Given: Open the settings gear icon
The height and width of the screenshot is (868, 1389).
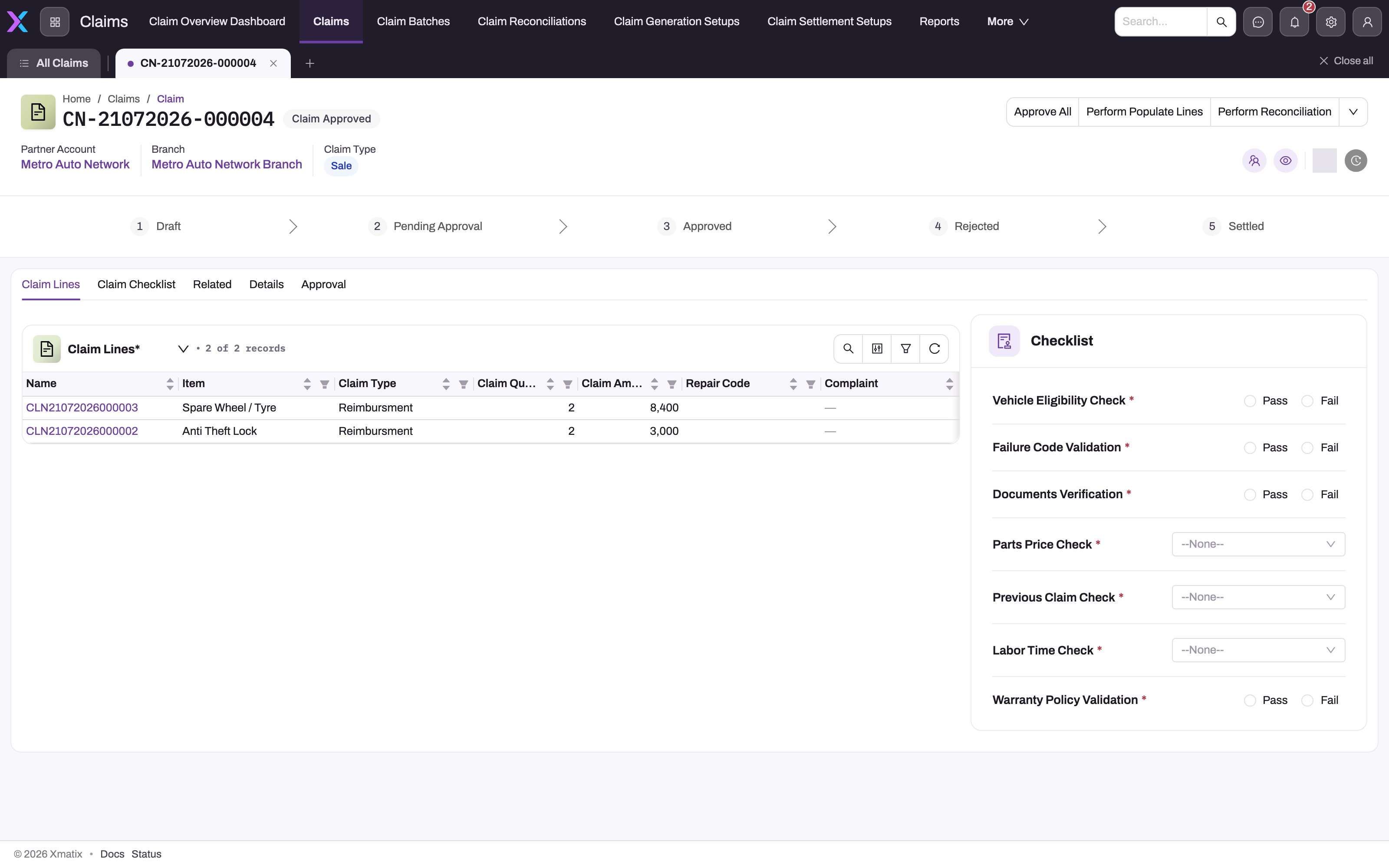Looking at the screenshot, I should [1330, 22].
